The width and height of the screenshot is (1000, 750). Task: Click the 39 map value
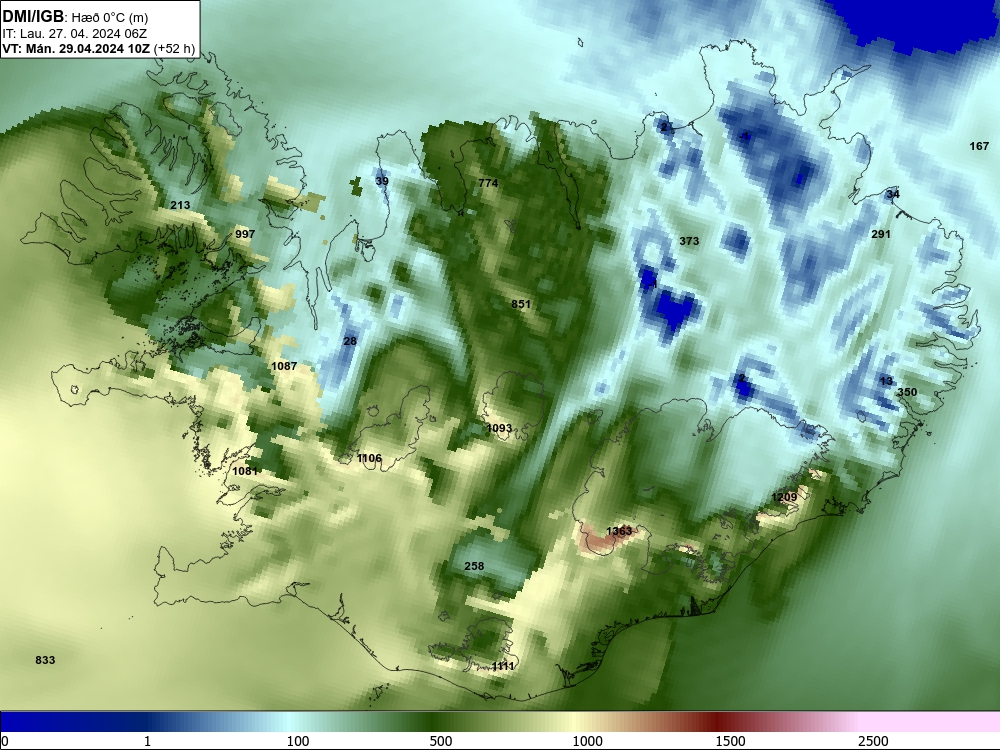click(x=382, y=181)
